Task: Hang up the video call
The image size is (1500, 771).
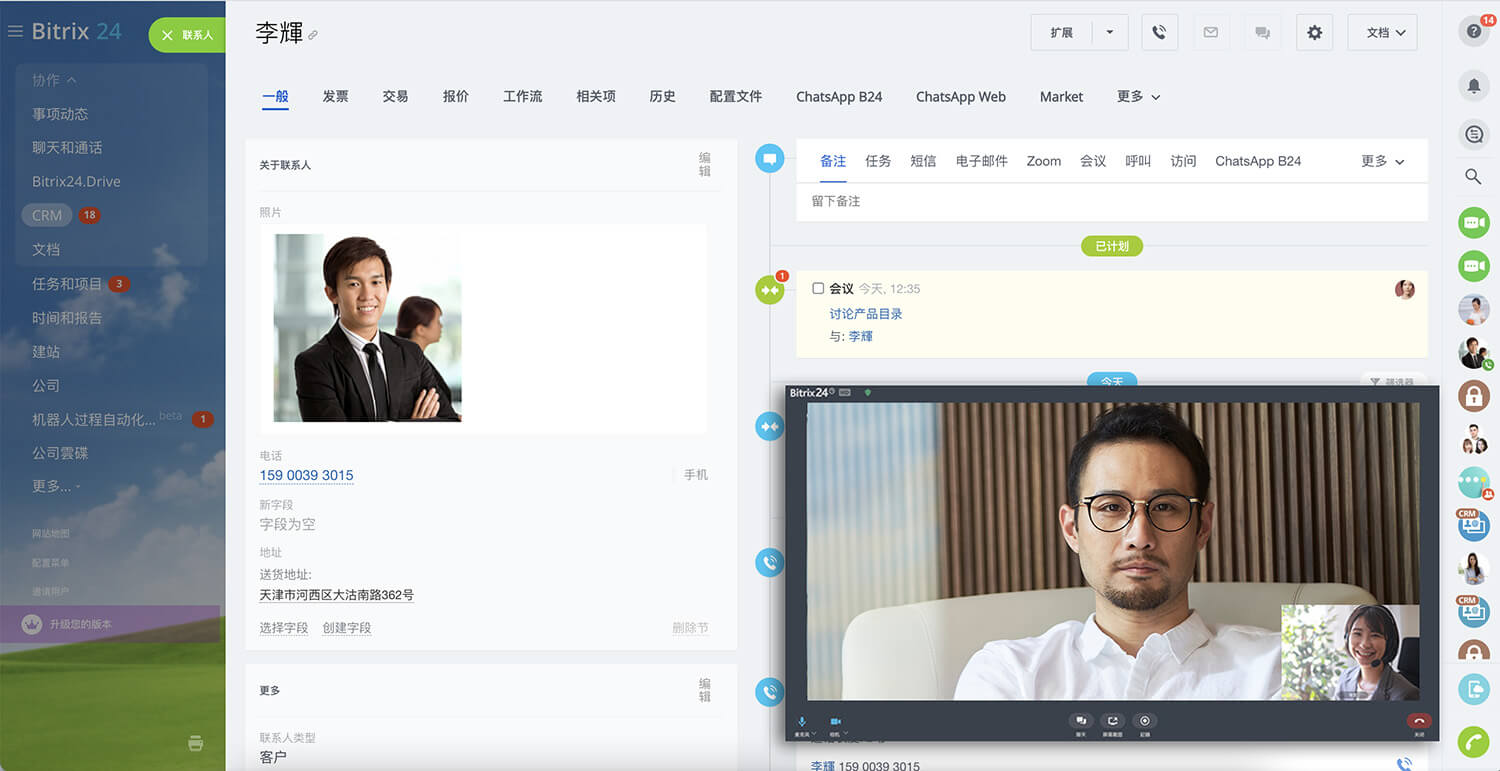Action: tap(1419, 721)
